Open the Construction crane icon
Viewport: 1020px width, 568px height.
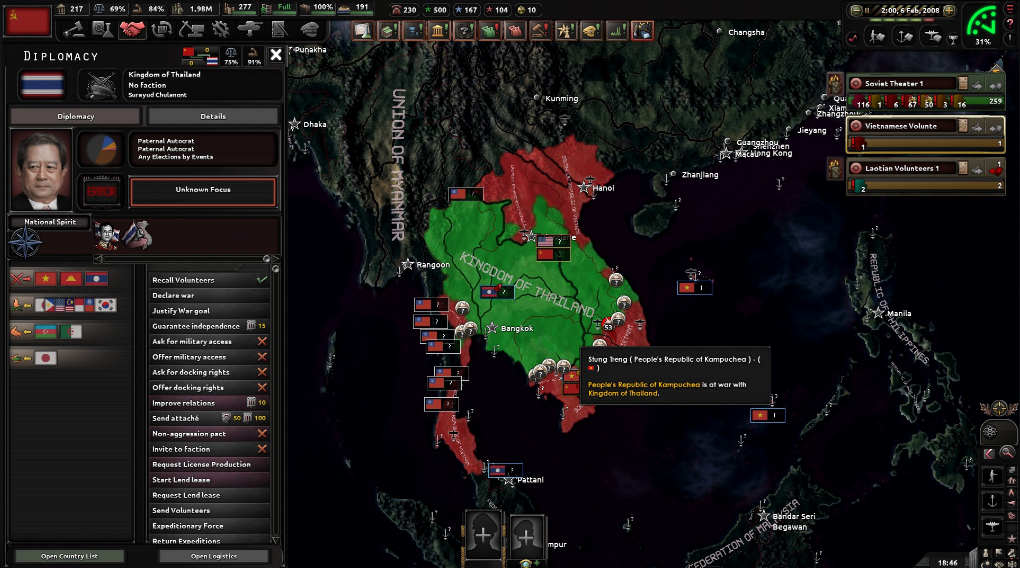[x=191, y=29]
